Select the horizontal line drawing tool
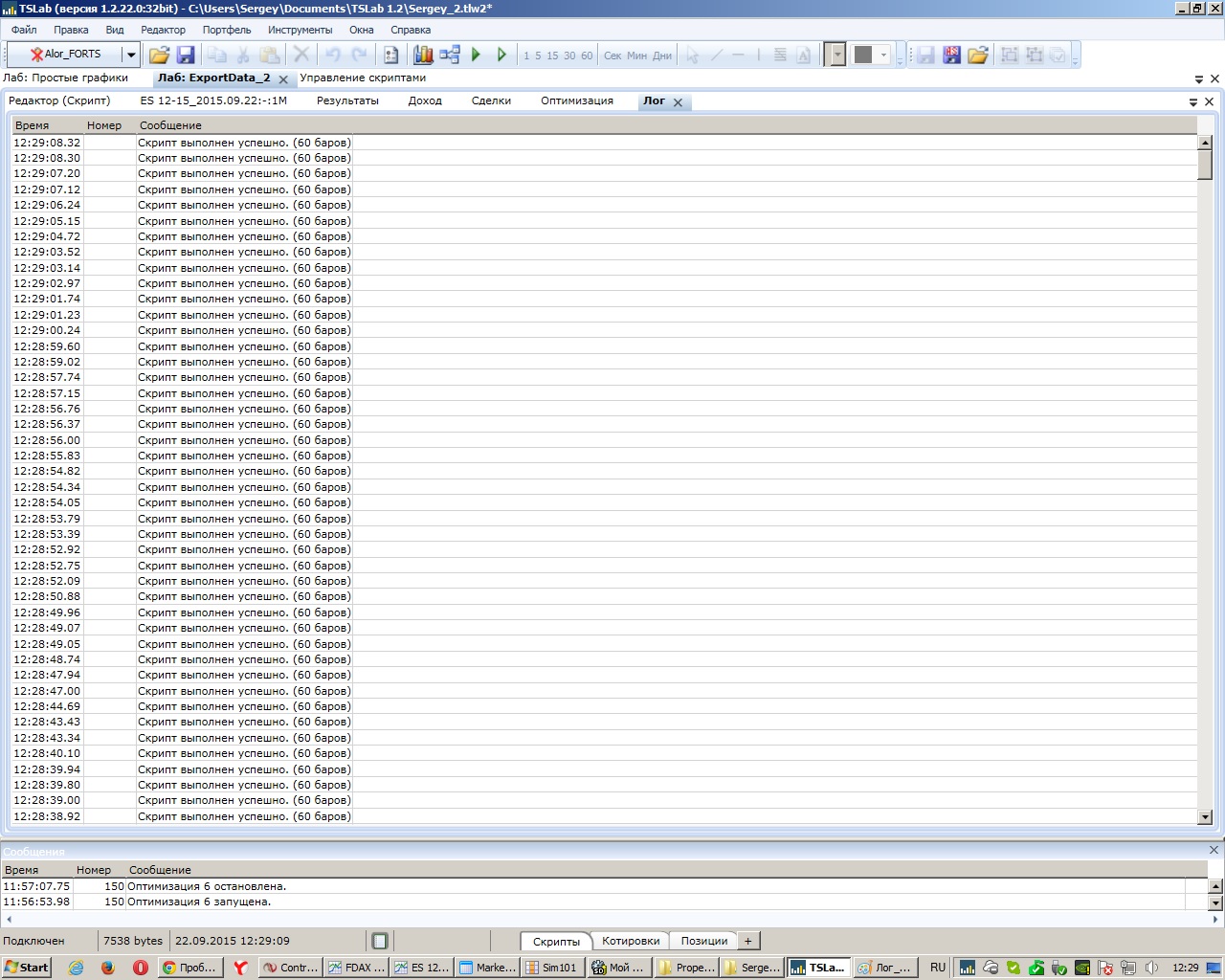Image resolution: width=1225 pixels, height=980 pixels. pyautogui.click(x=738, y=55)
